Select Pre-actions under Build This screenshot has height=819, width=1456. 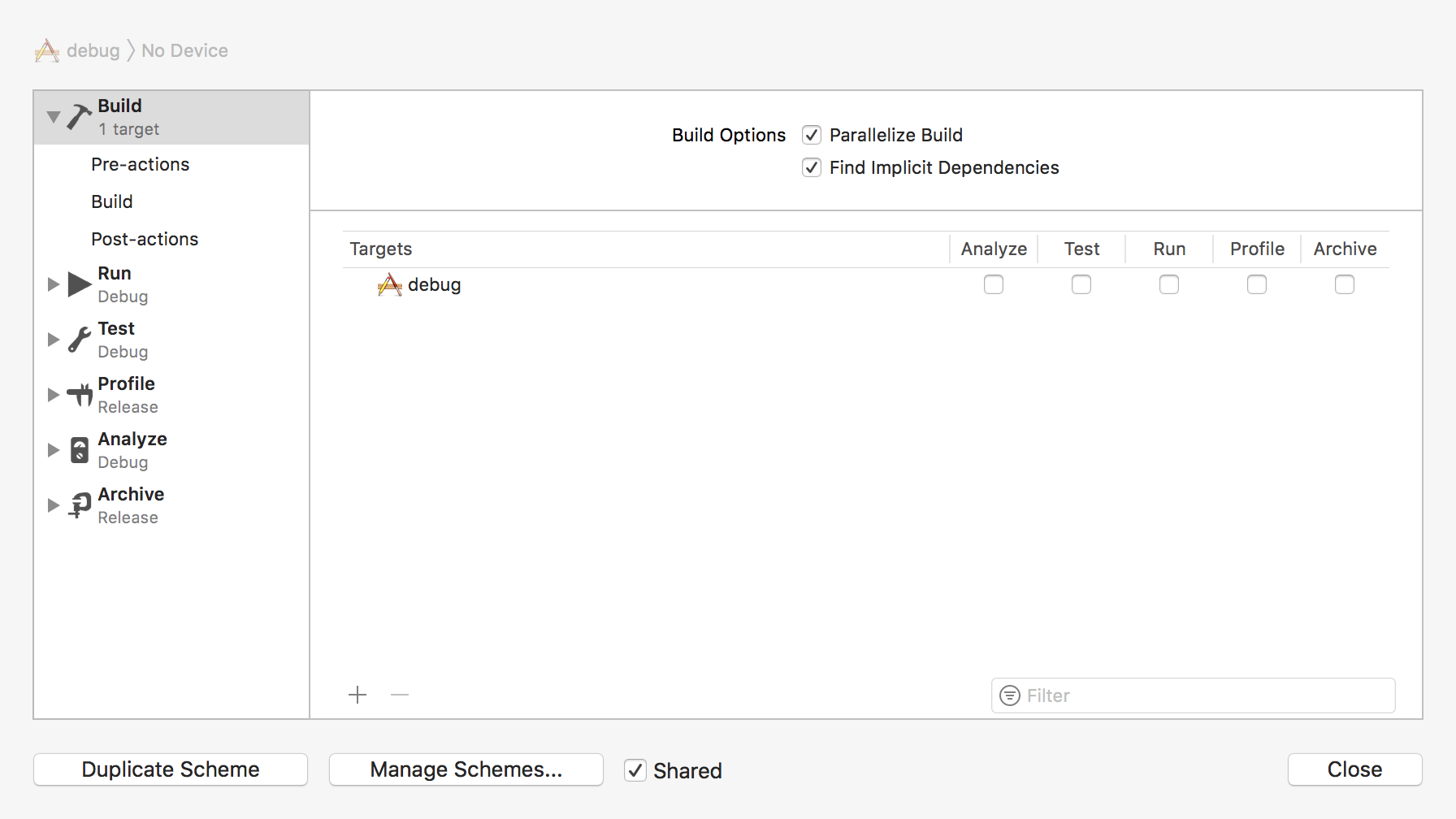pos(140,164)
